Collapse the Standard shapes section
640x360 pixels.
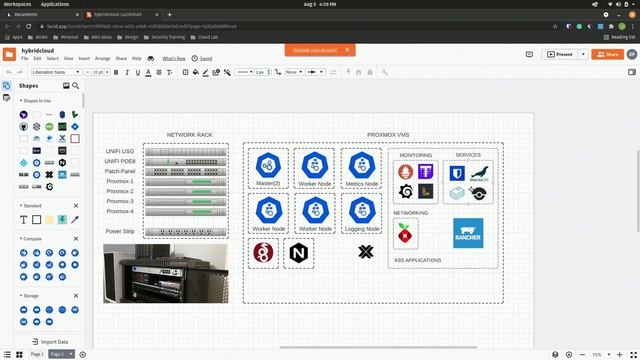[x=31, y=206]
